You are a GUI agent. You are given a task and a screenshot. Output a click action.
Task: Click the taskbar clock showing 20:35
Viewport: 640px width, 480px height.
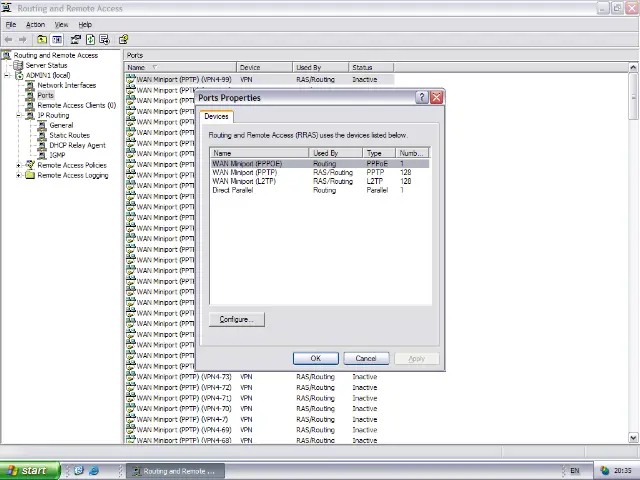[x=622, y=471]
